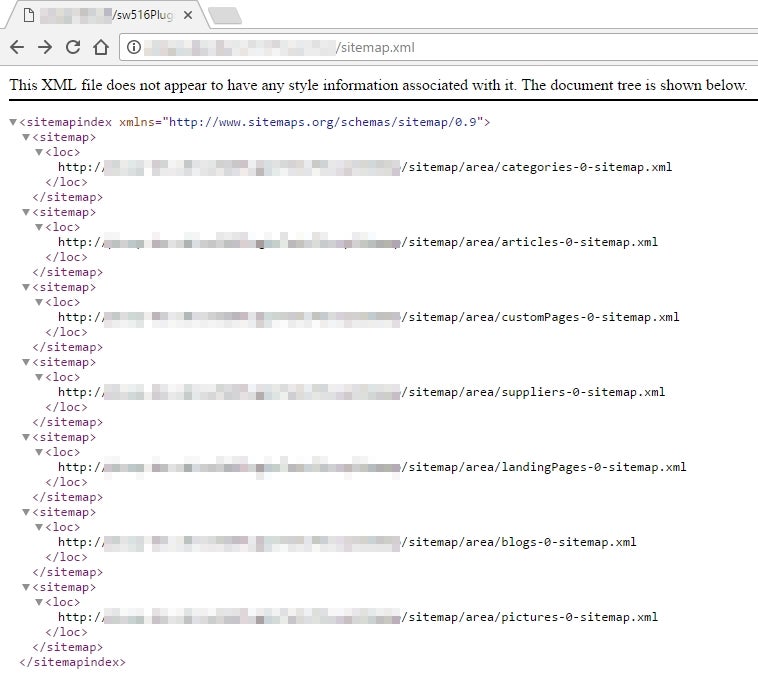The width and height of the screenshot is (758, 673).
Task: Collapse the root sitemapindex node
Action: point(12,122)
